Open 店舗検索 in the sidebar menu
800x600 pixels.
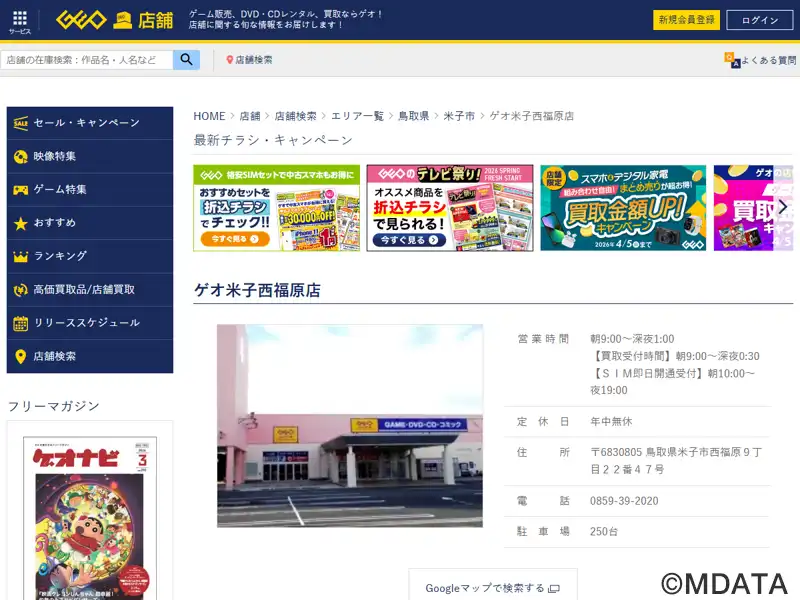[90, 356]
